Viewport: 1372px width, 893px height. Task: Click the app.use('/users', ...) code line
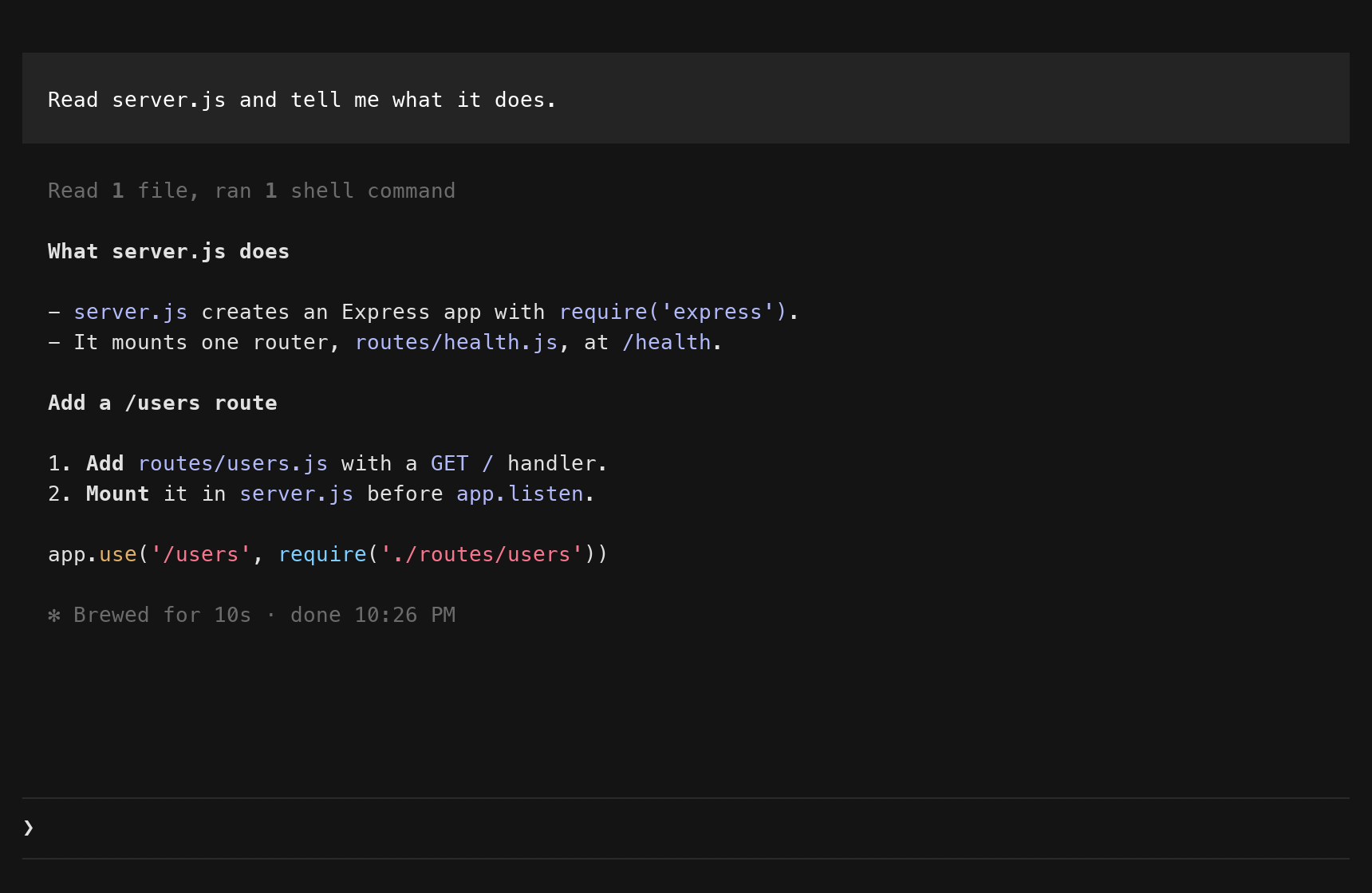point(328,554)
